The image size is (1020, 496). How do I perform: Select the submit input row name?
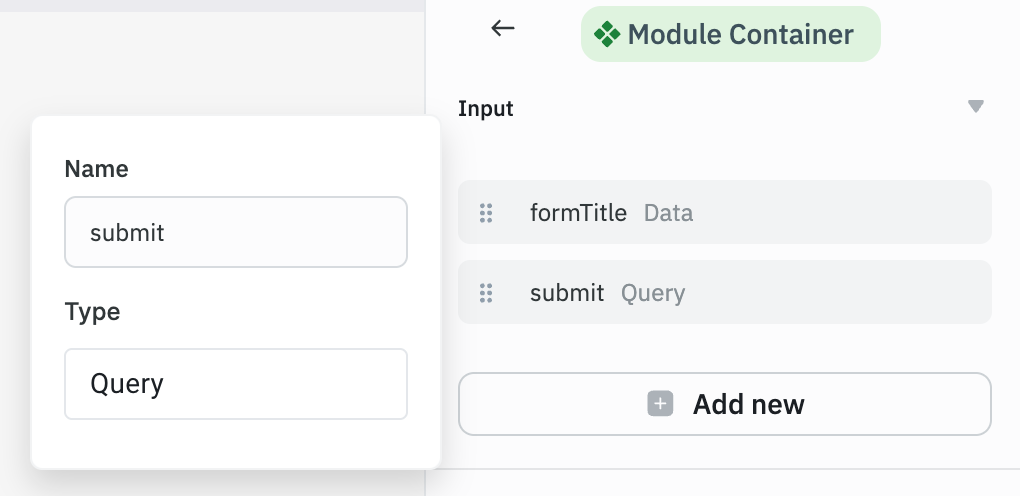(x=567, y=293)
